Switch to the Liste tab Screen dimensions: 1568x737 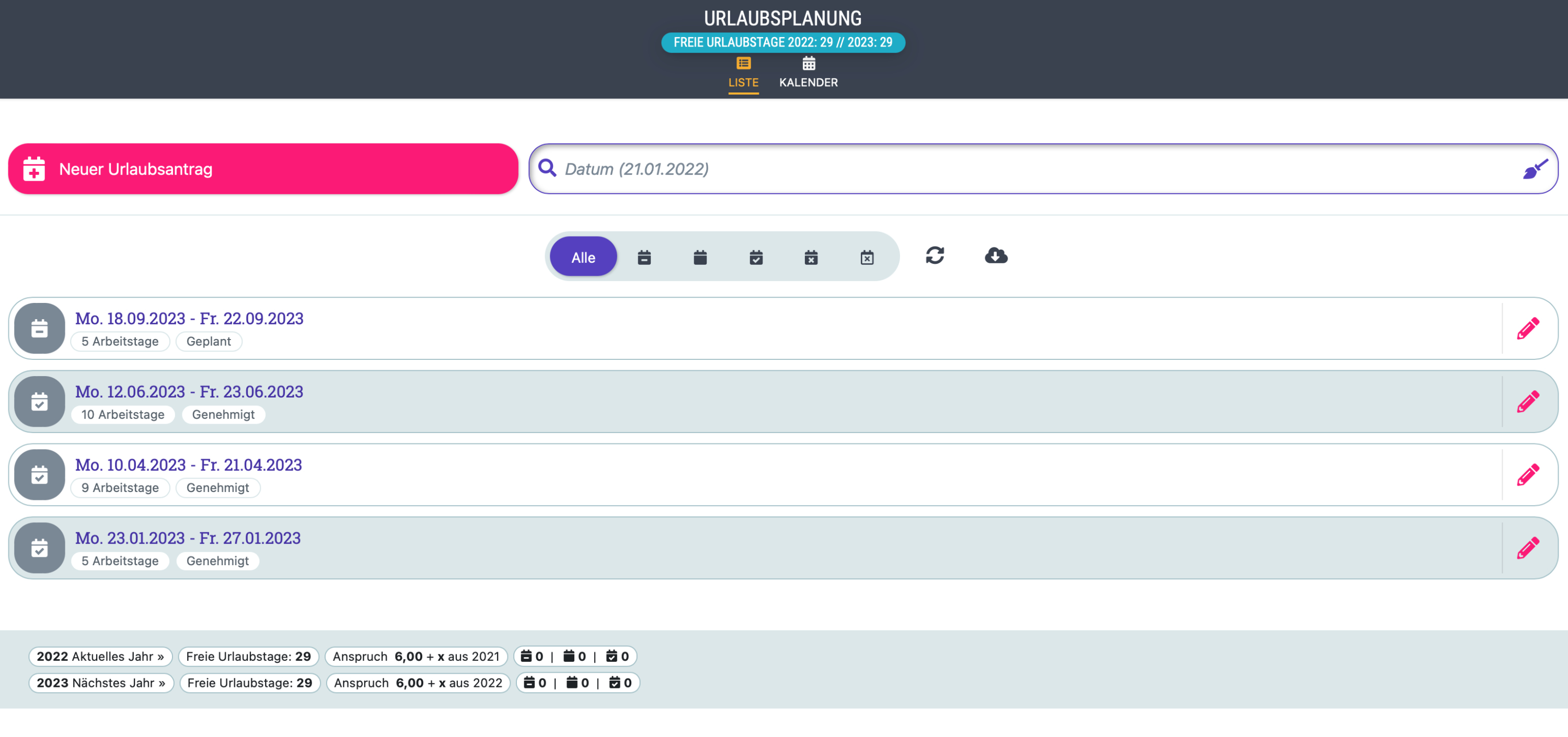743,73
